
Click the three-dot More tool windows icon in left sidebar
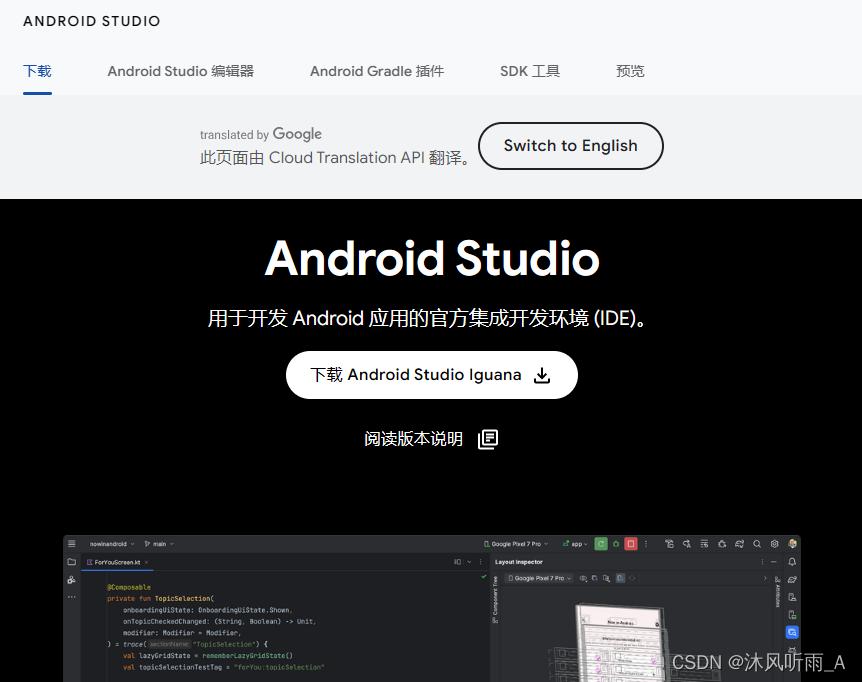71,597
